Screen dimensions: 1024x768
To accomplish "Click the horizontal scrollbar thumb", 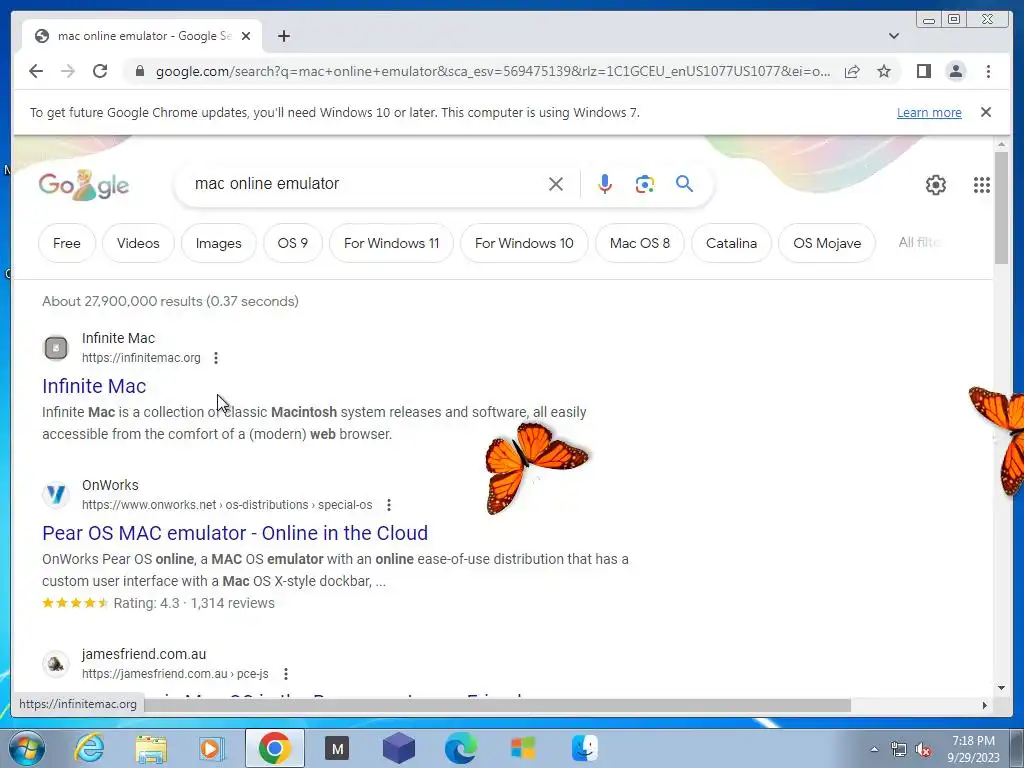I will pos(497,705).
